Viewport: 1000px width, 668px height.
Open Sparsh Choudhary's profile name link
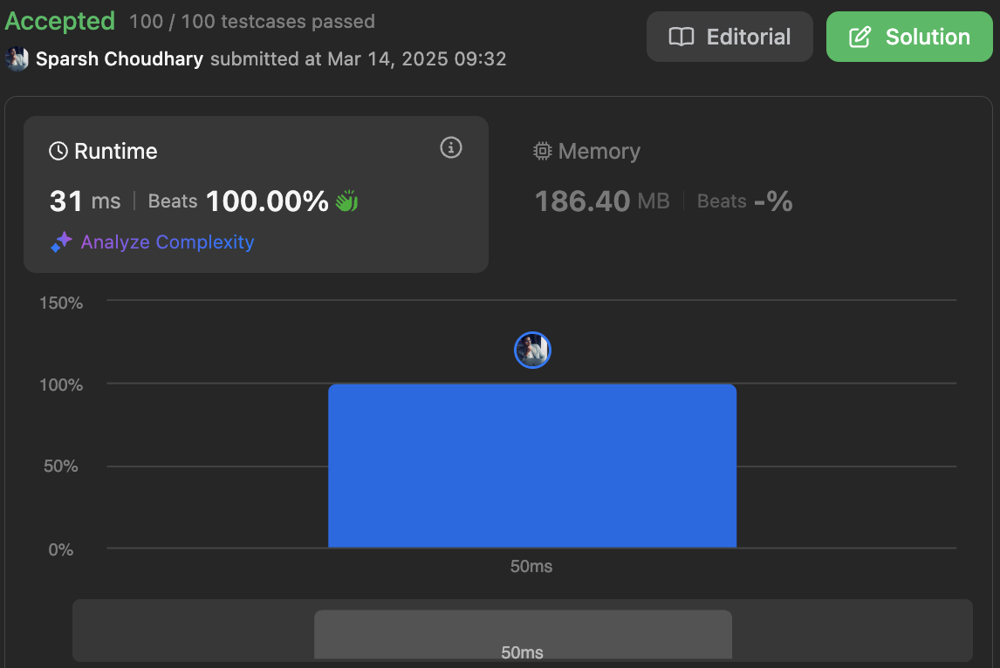point(119,59)
